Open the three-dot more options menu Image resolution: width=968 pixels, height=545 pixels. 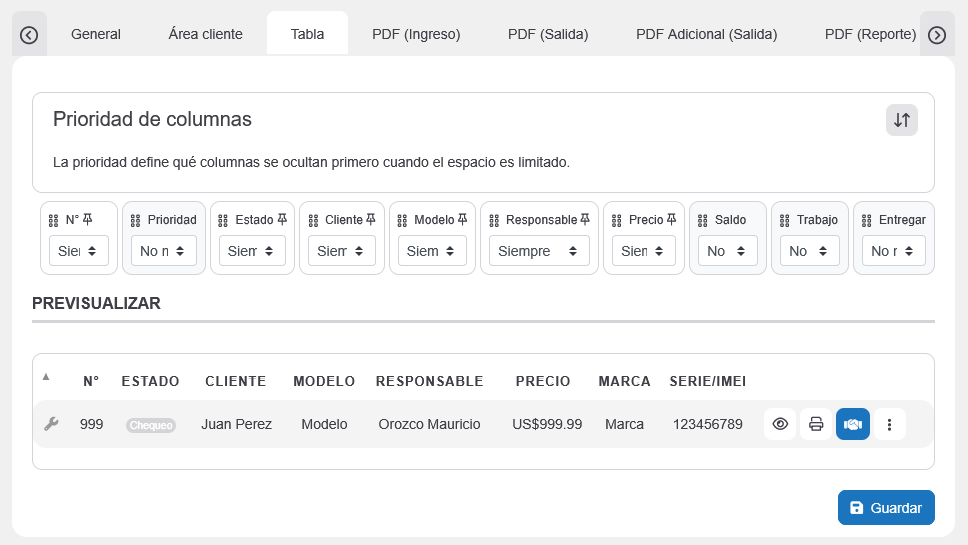click(889, 424)
